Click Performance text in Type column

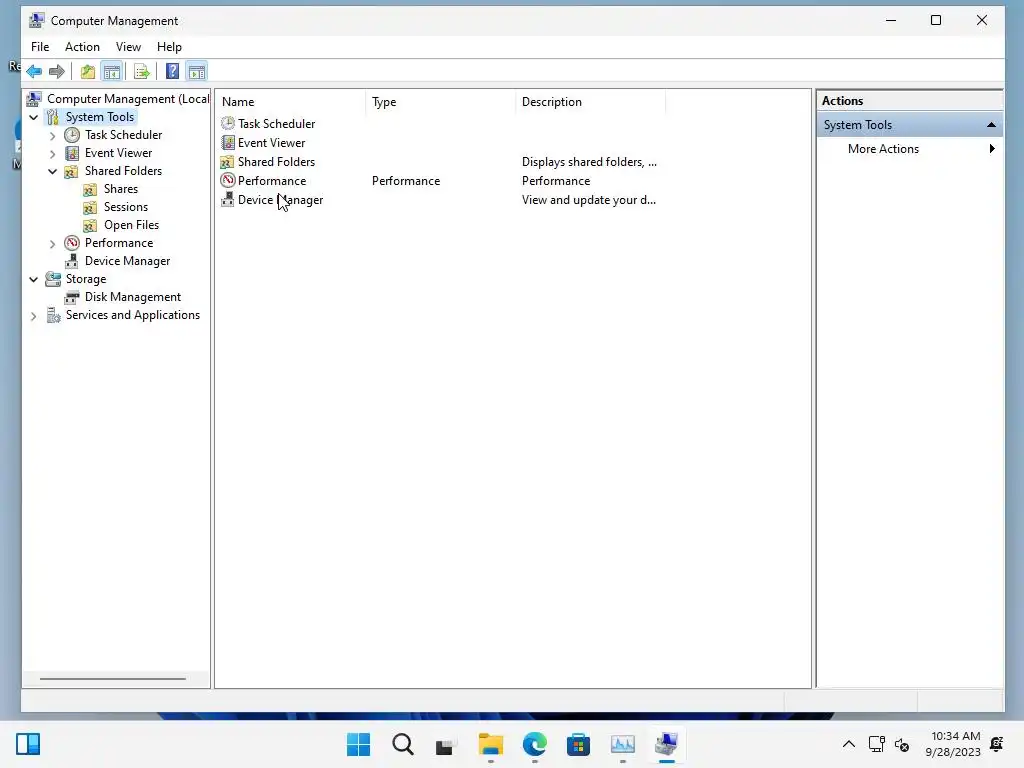[x=406, y=181]
